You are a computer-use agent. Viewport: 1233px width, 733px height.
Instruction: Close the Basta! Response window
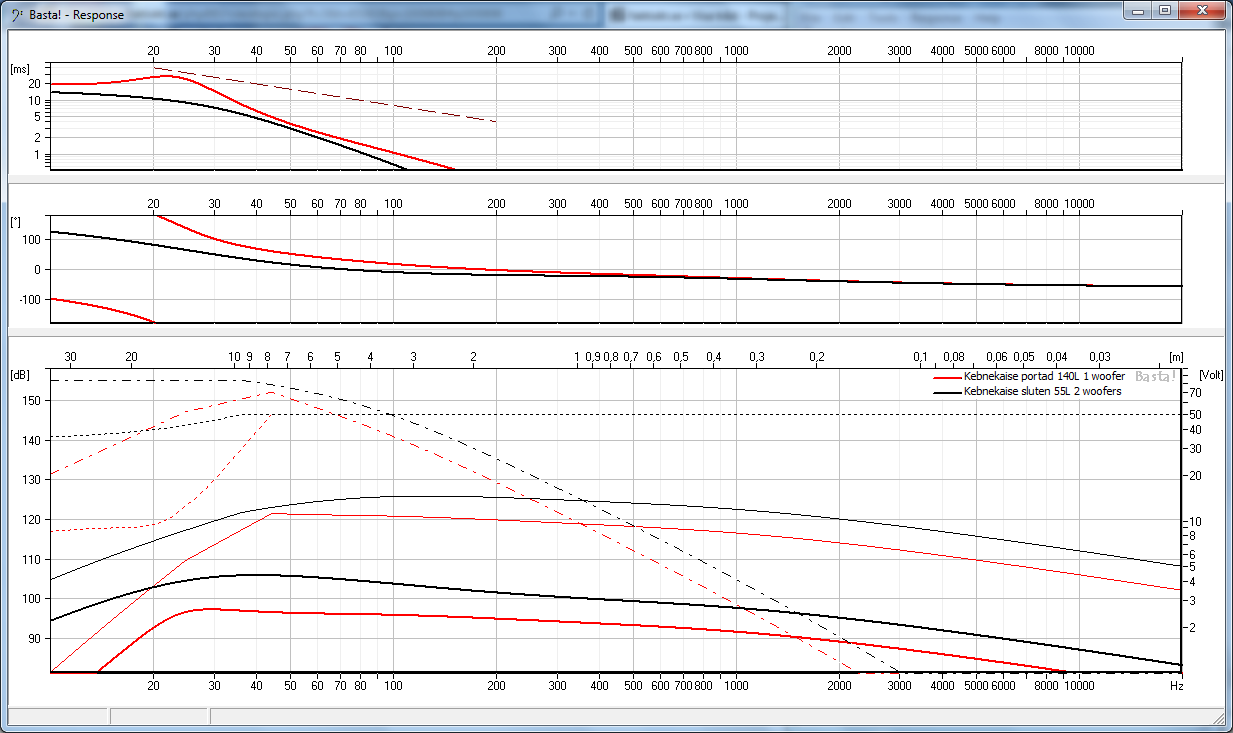1201,10
